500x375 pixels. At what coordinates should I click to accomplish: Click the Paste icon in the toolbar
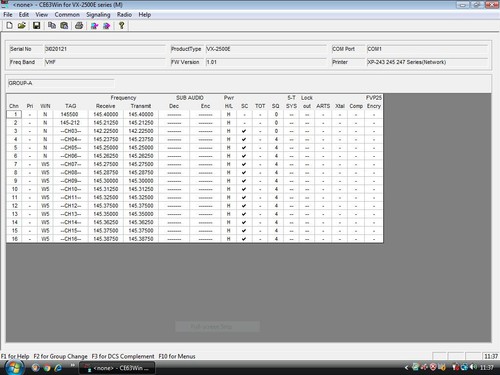point(64,25)
